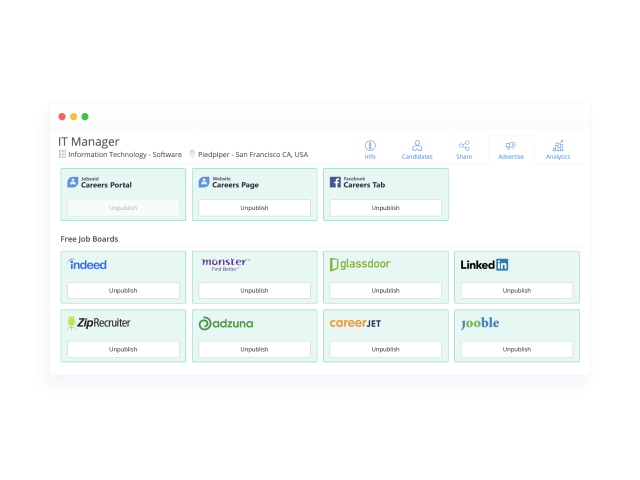Click the department building icon

[62, 154]
